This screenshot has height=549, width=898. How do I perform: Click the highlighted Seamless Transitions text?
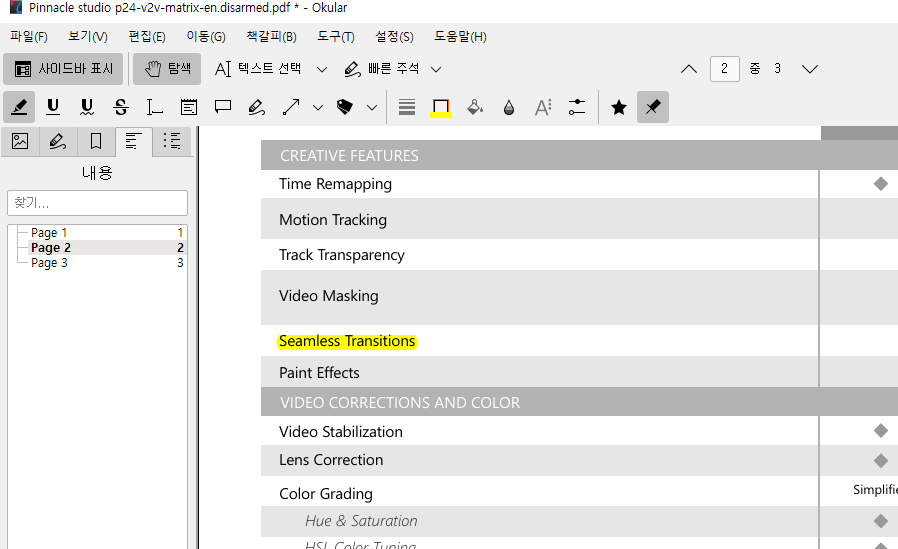tap(347, 341)
